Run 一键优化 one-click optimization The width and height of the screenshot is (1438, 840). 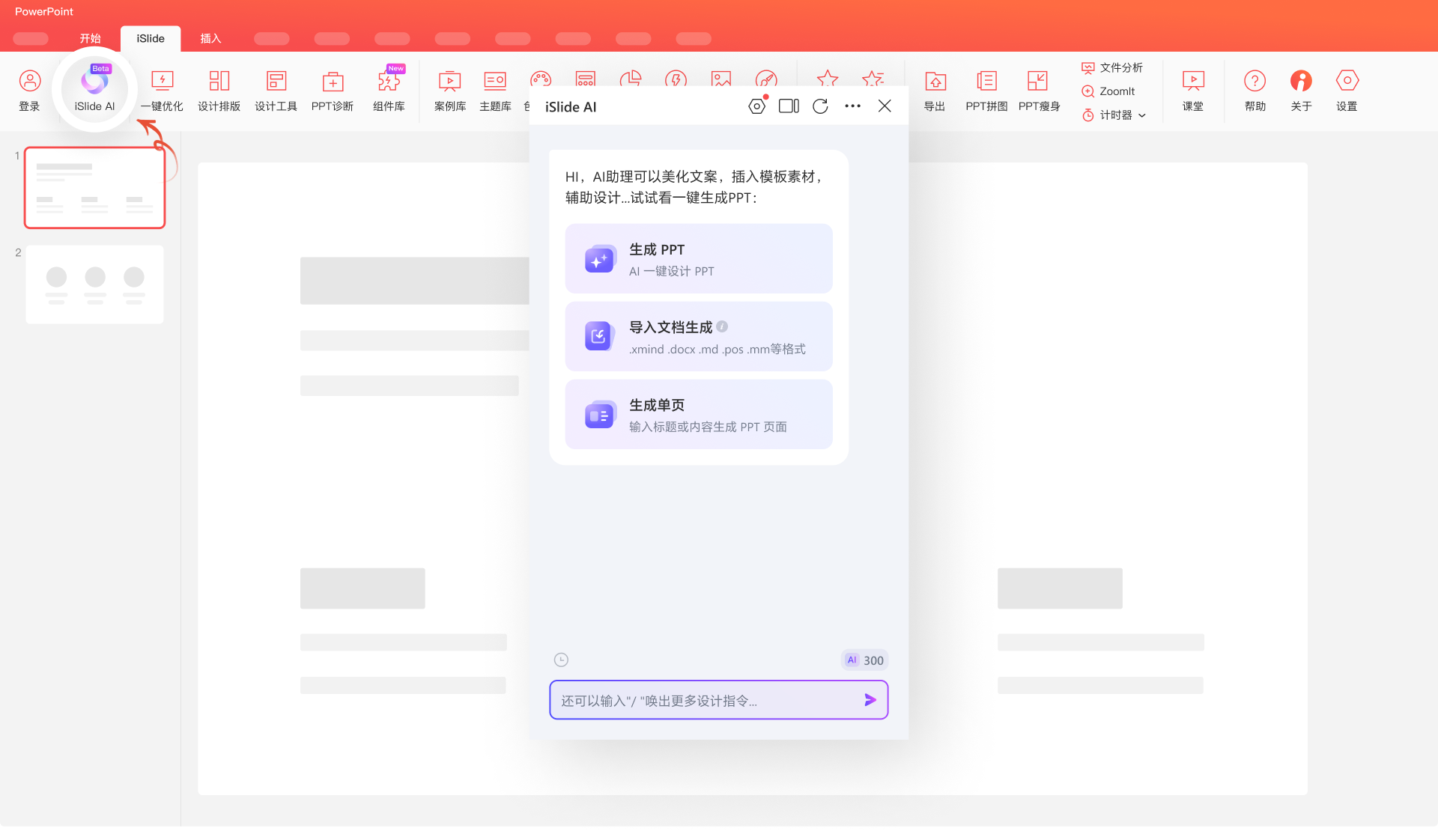click(162, 90)
